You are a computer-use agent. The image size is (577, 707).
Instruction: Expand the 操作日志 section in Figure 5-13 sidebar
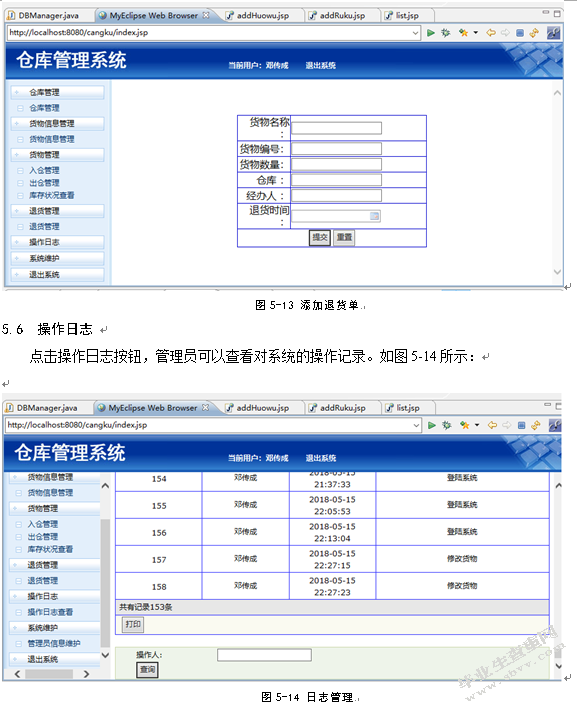point(57,242)
